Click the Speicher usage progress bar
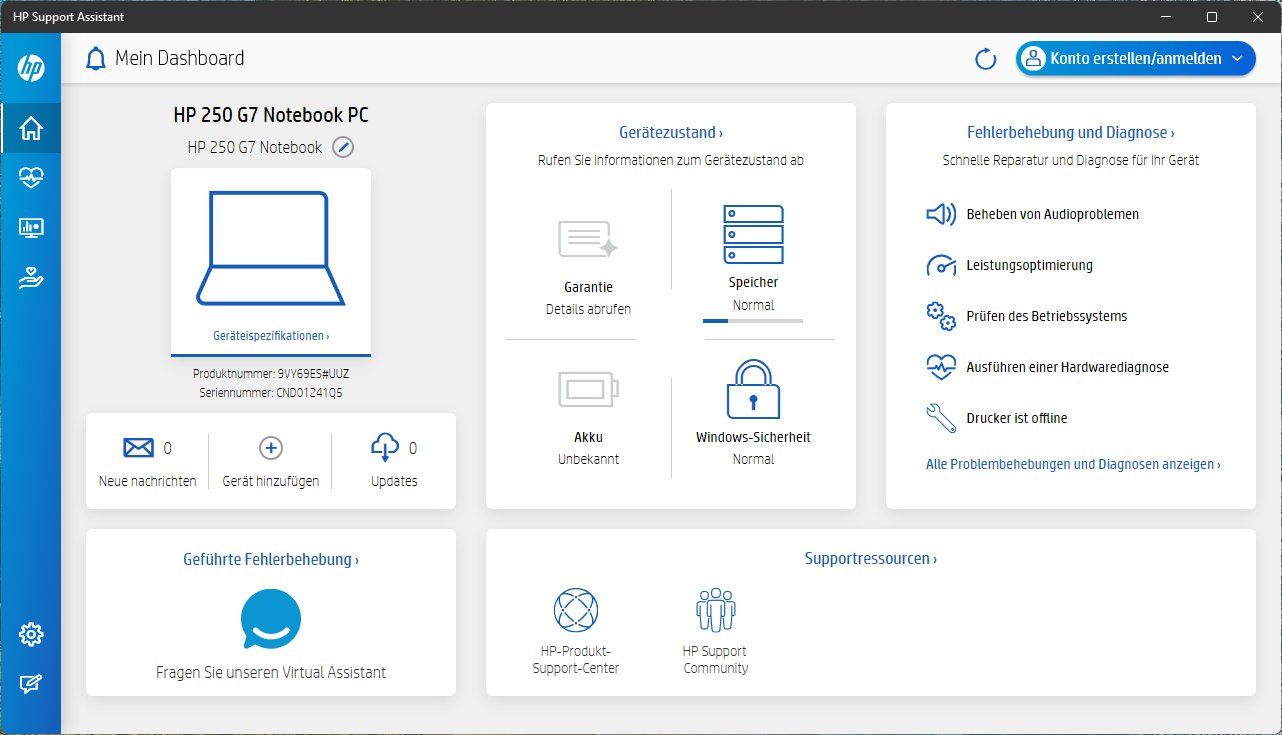1282x735 pixels. pos(753,321)
